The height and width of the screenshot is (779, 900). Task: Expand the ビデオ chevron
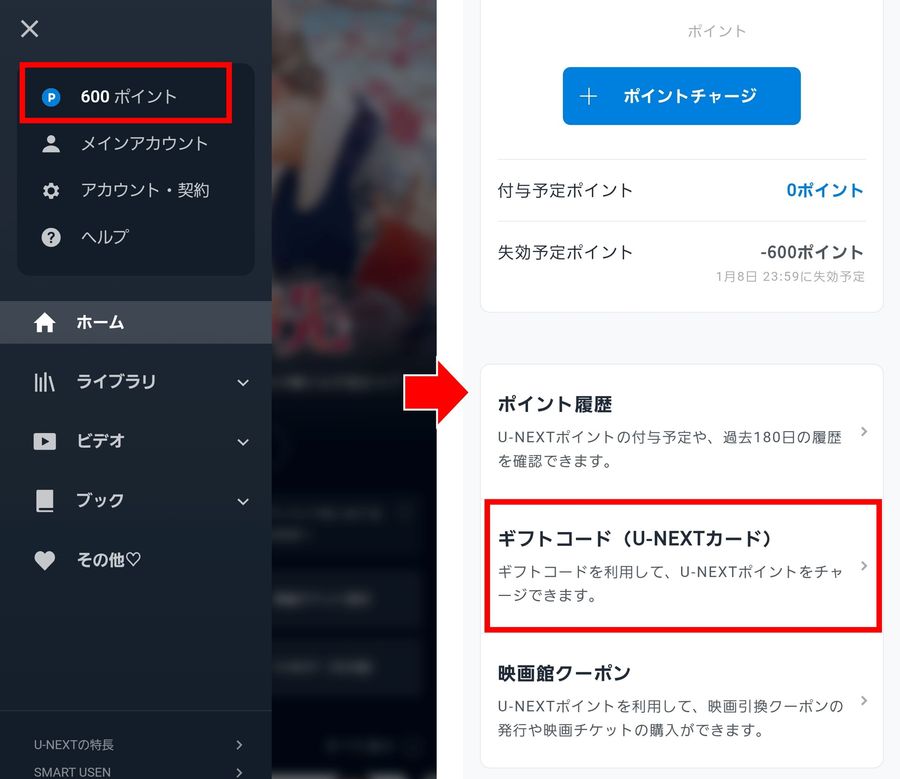[x=243, y=442]
